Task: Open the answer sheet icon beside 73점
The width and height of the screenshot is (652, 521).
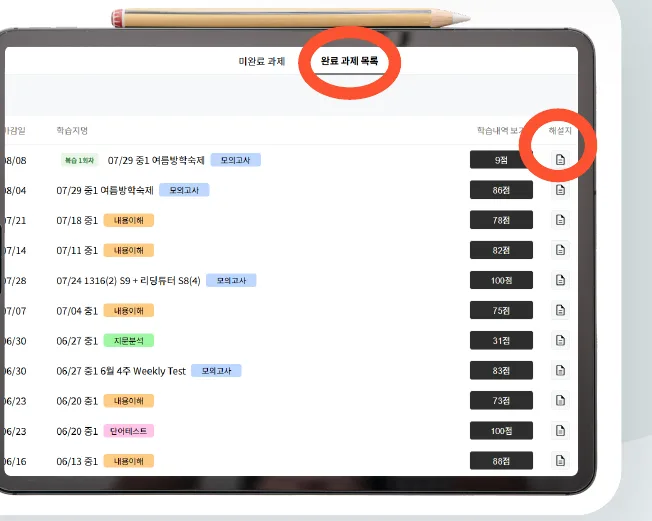Action: click(x=560, y=400)
